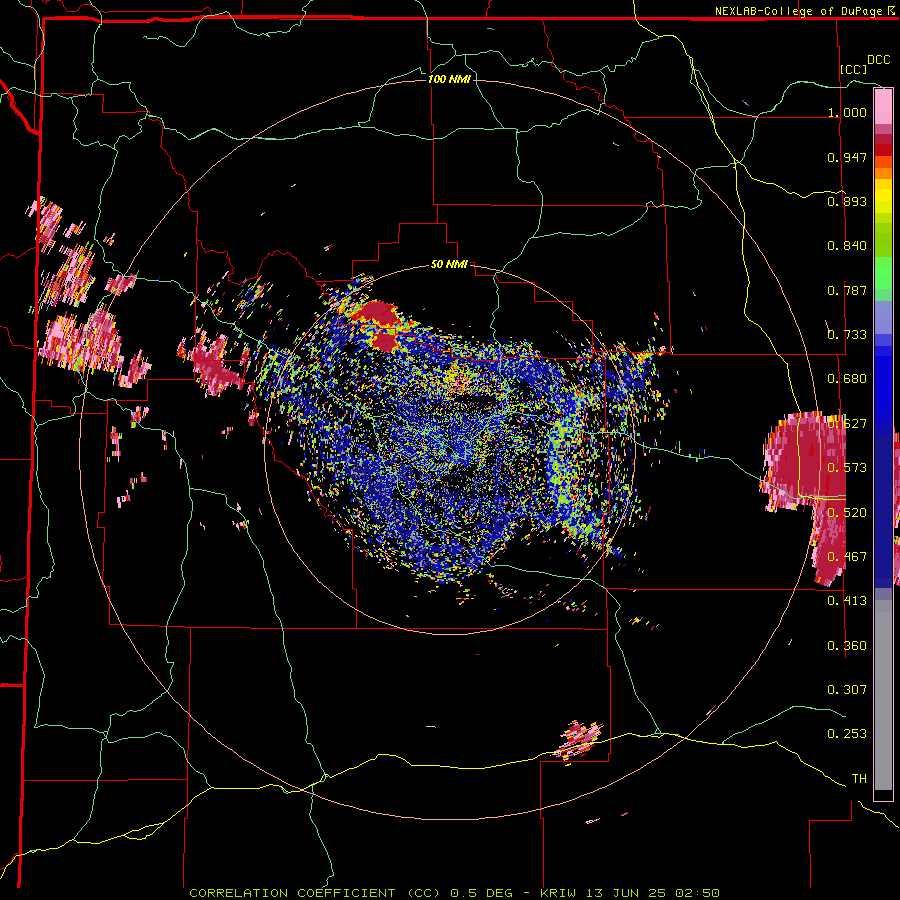Pick the bright green color bar segment
The image size is (900, 900).
[x=883, y=273]
